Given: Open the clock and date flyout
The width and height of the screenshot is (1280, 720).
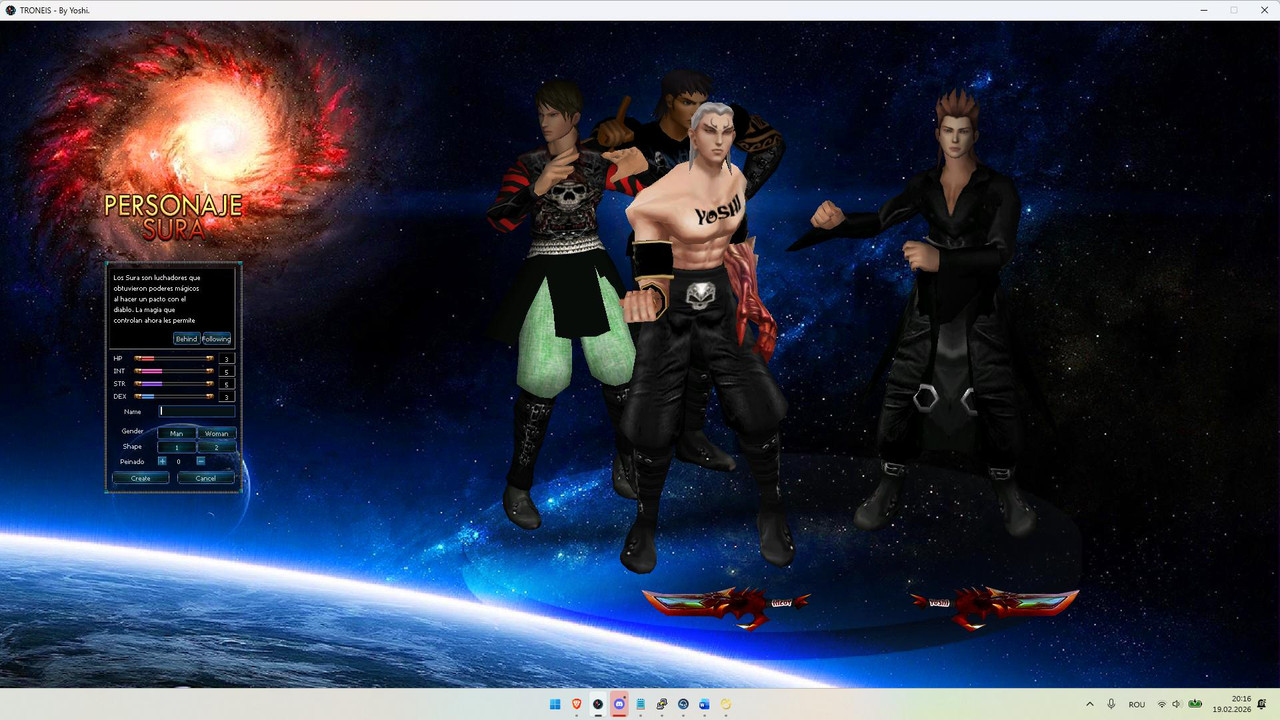Looking at the screenshot, I should pyautogui.click(x=1232, y=704).
